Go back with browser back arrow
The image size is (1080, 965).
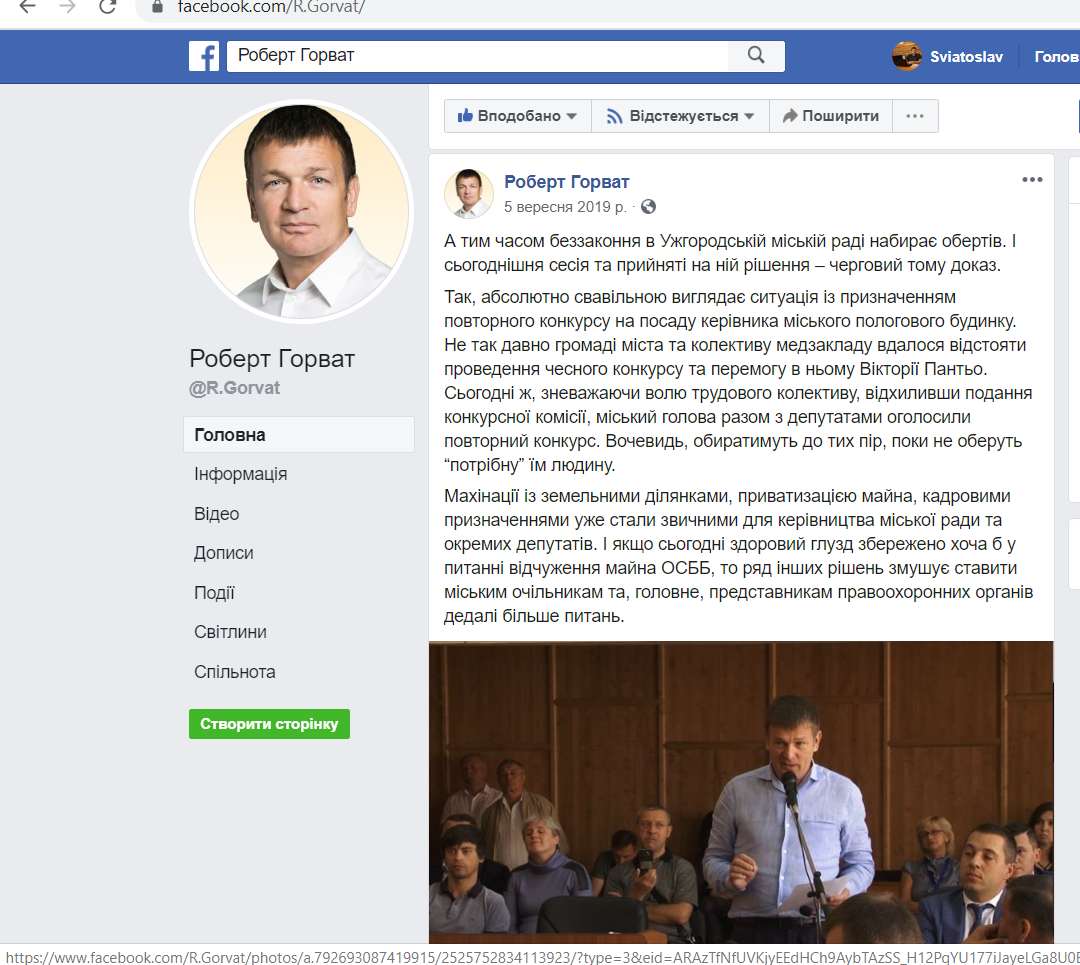tap(27, 8)
